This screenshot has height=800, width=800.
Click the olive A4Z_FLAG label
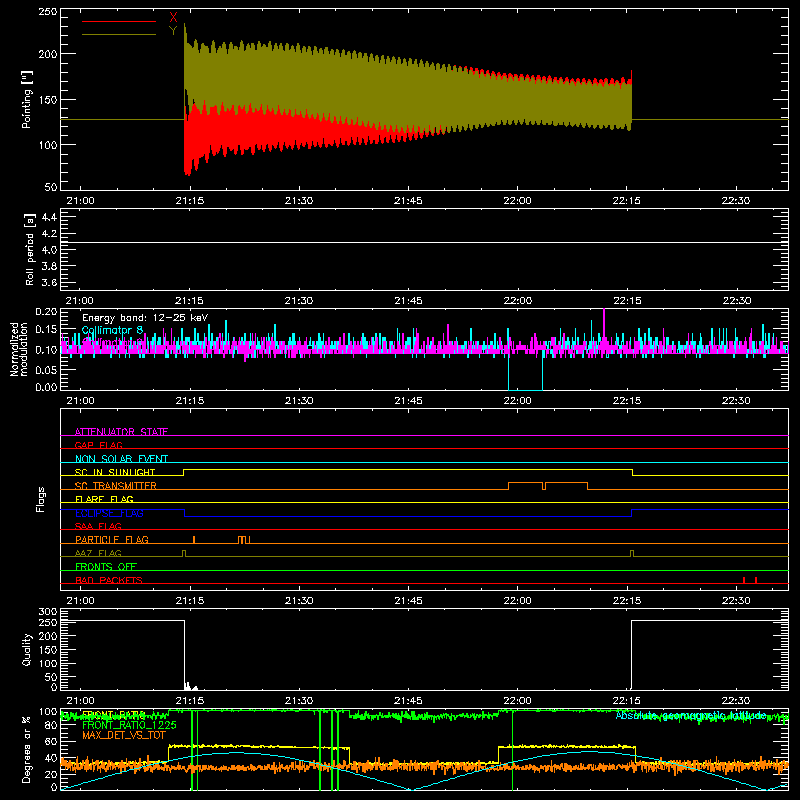click(x=98, y=553)
